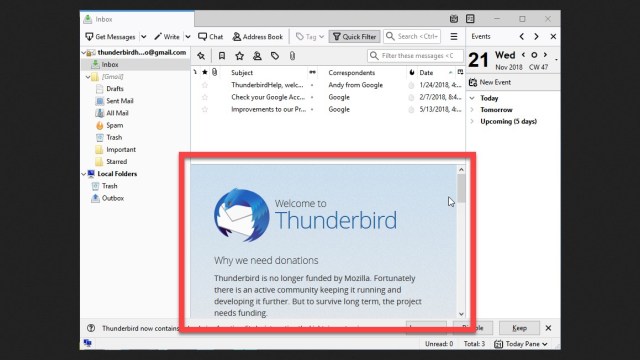
Task: Switch to the Inbox tab
Action: click(x=137, y=19)
